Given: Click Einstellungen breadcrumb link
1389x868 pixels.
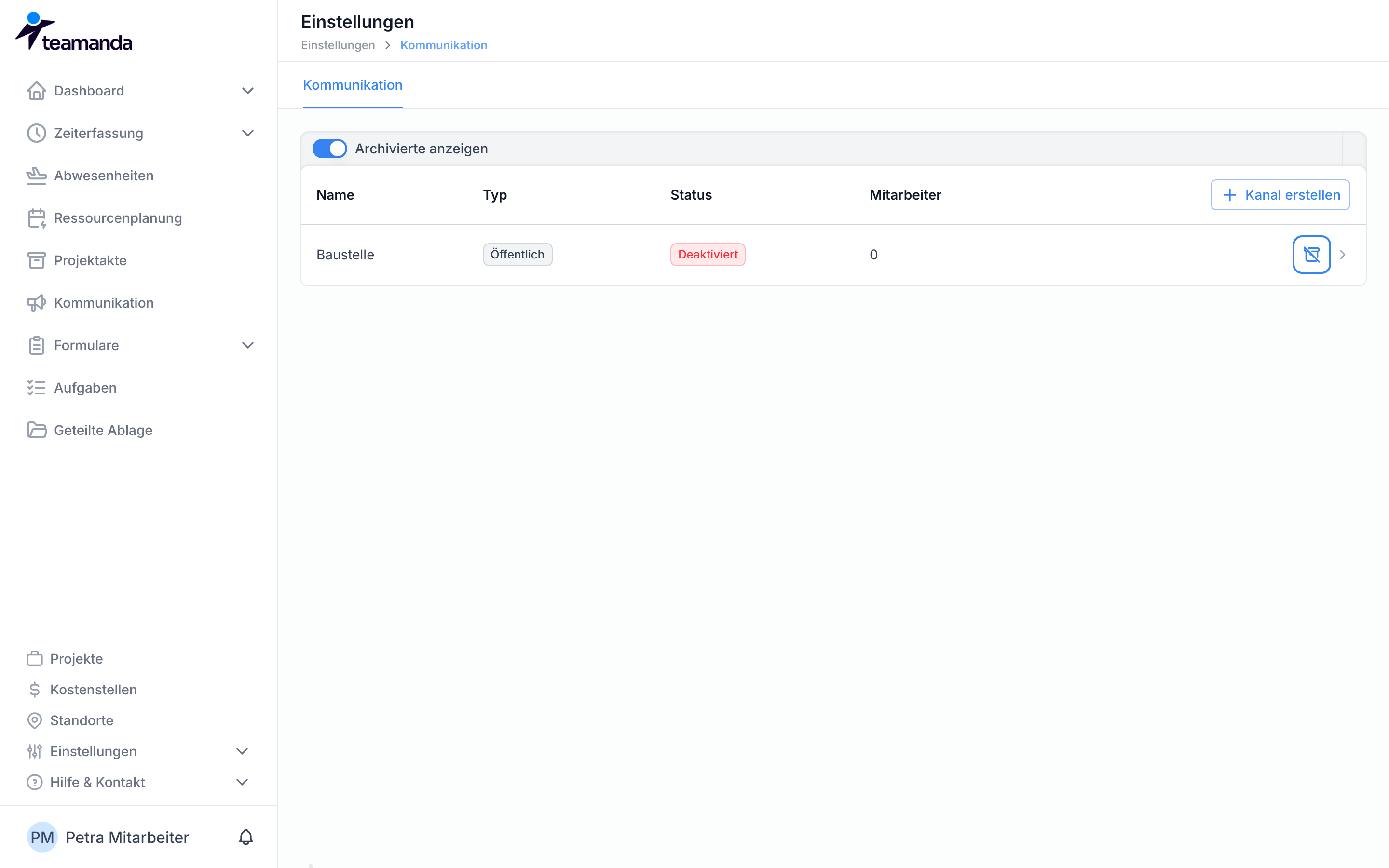Looking at the screenshot, I should coord(338,45).
